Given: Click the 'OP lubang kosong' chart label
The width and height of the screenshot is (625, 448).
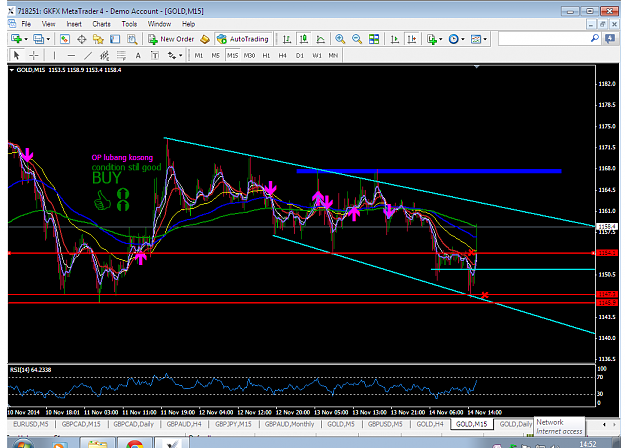Looking at the screenshot, I should pyautogui.click(x=122, y=157).
